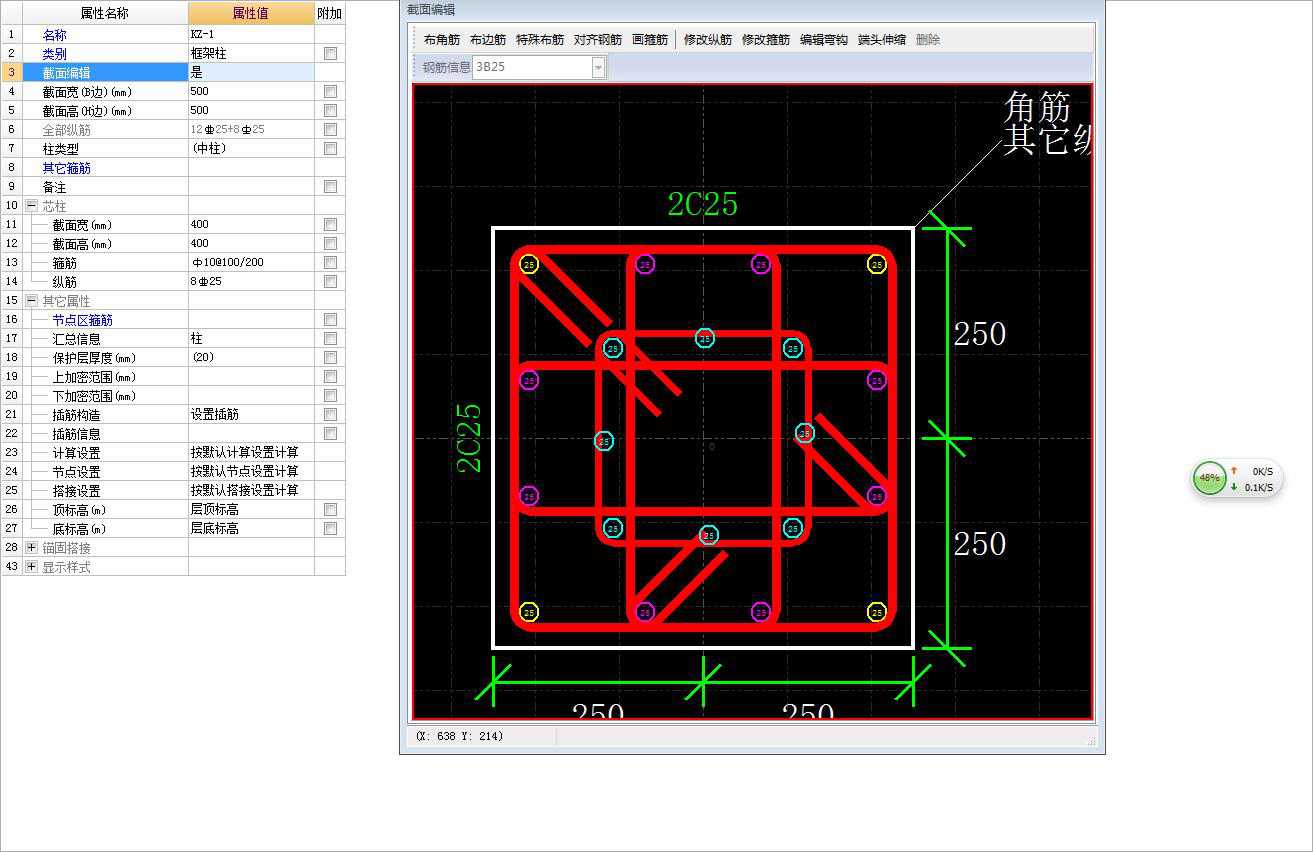The height and width of the screenshot is (852, 1313).
Task: Select the top-right yellow corner rebar
Action: point(877,264)
